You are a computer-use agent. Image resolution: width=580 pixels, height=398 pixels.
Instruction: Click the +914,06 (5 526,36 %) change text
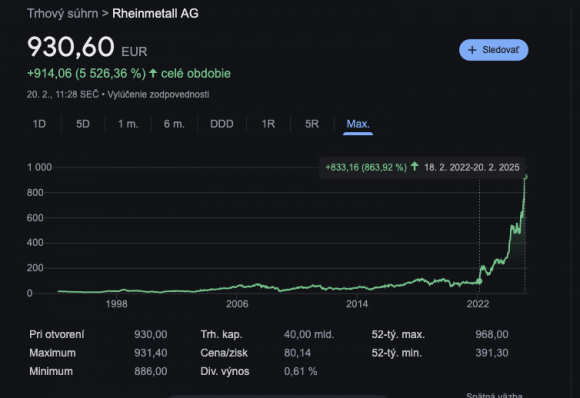[87, 74]
